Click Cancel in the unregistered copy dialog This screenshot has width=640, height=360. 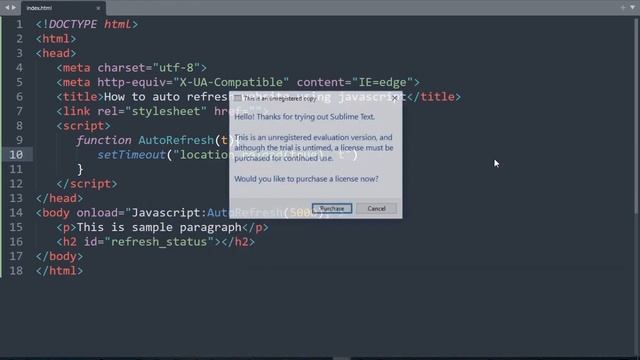pyautogui.click(x=376, y=209)
